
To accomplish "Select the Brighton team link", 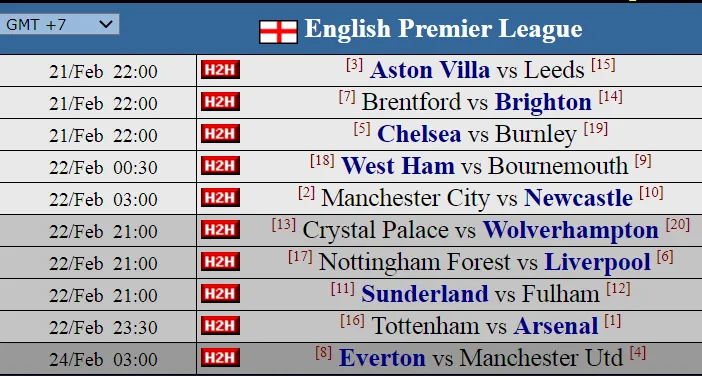I will click(x=543, y=103).
